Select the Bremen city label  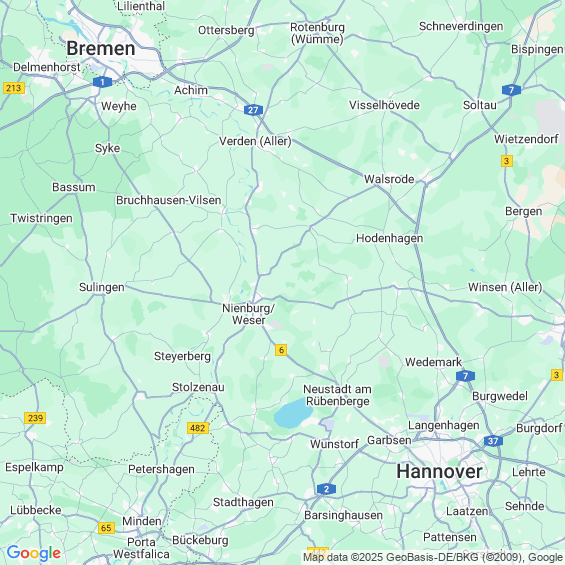(x=101, y=48)
